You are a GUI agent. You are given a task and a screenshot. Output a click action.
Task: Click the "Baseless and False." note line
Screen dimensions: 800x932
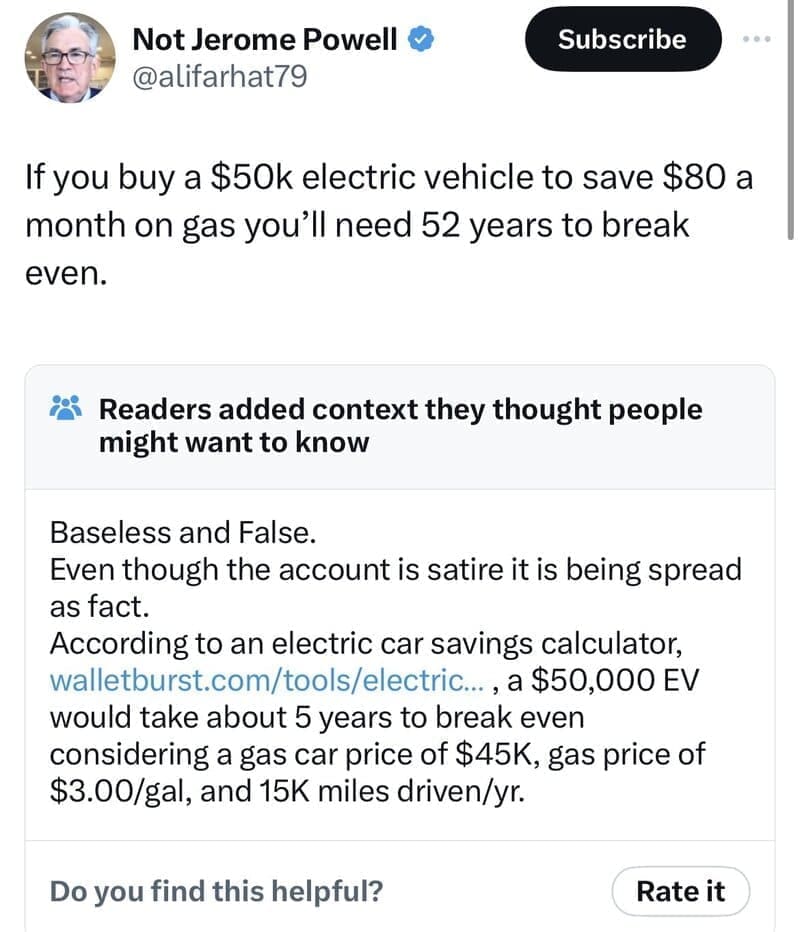[183, 531]
